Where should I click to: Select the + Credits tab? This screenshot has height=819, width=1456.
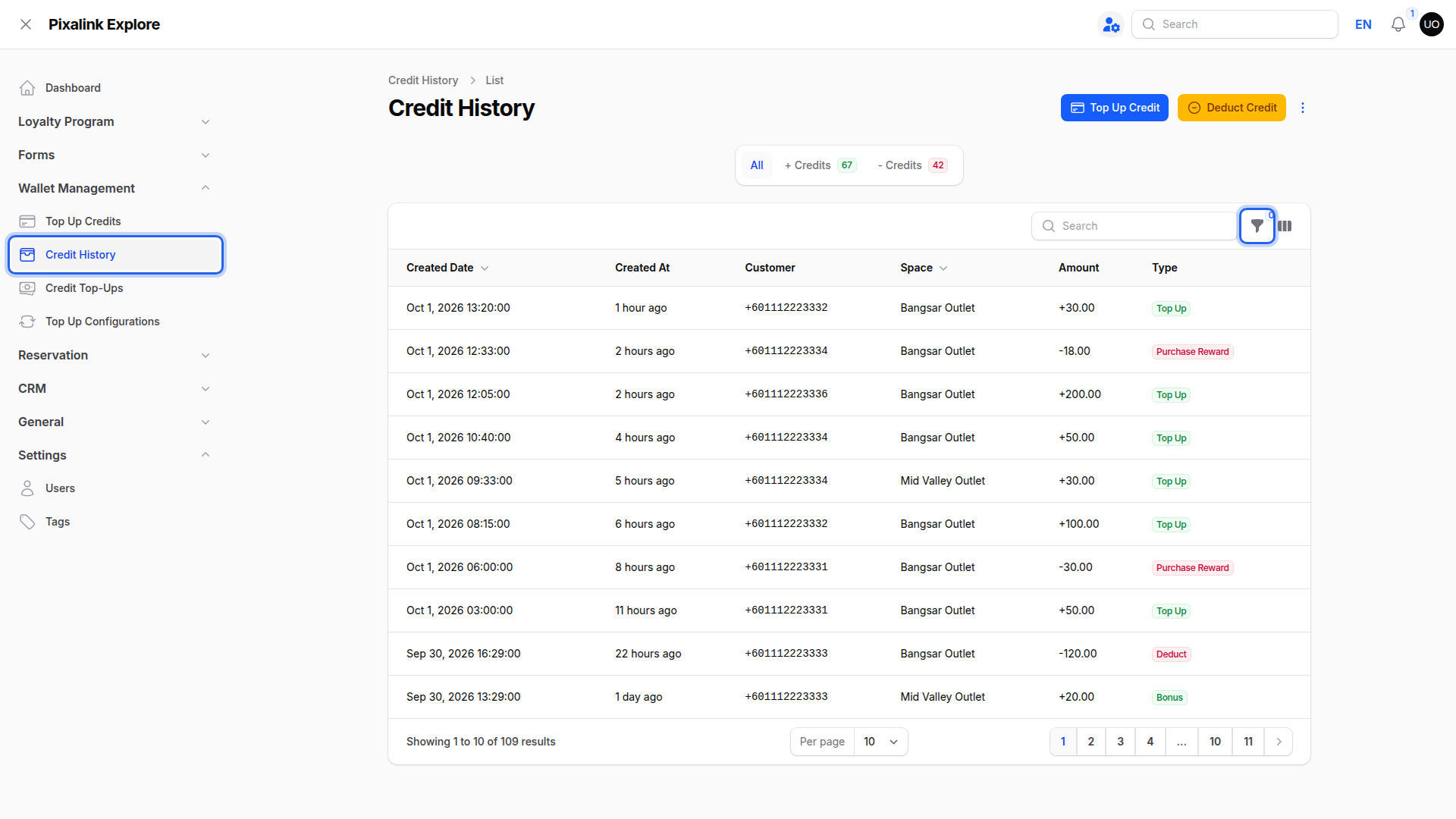(x=821, y=165)
